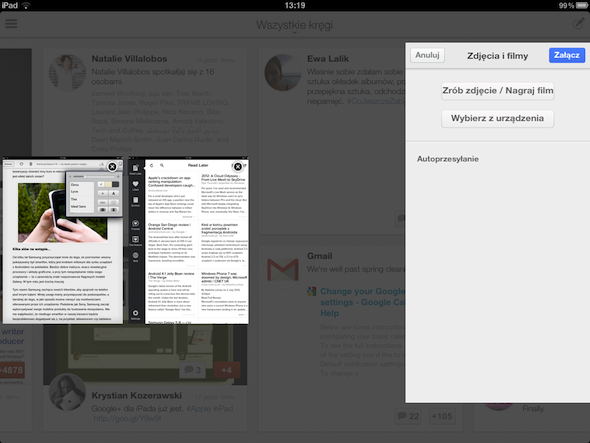Open Ewa Lalik's avatar
This screenshot has width=590, height=443.
(x=283, y=73)
